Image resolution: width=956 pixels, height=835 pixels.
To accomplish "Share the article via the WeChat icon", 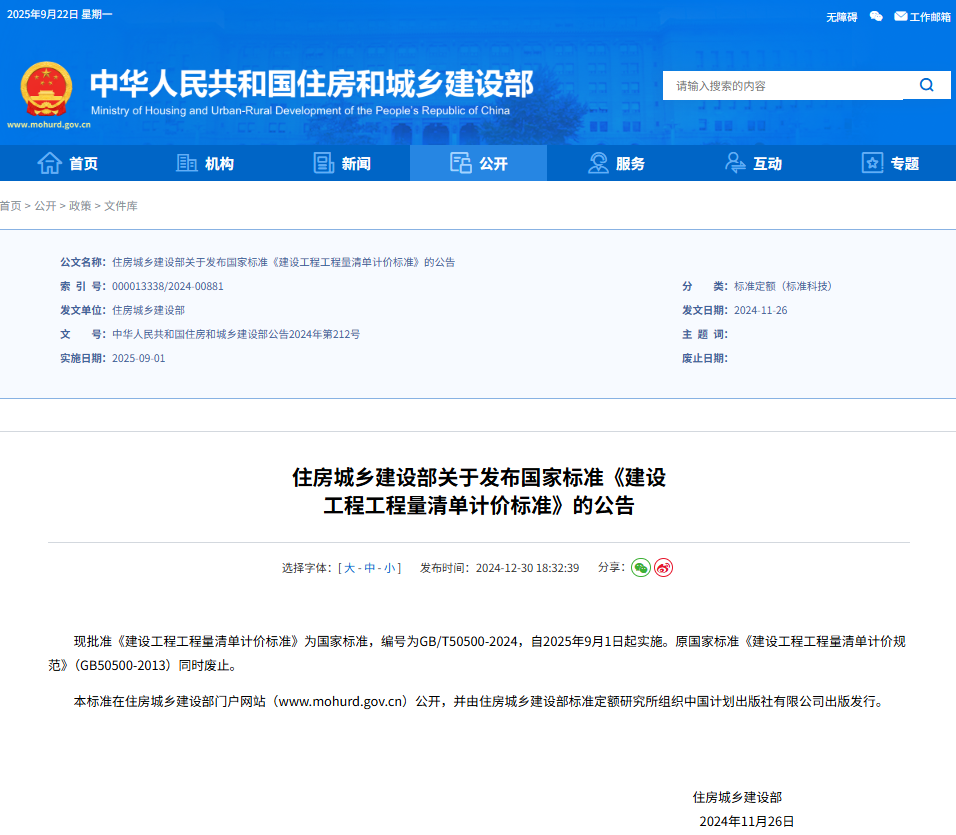I will (x=639, y=567).
